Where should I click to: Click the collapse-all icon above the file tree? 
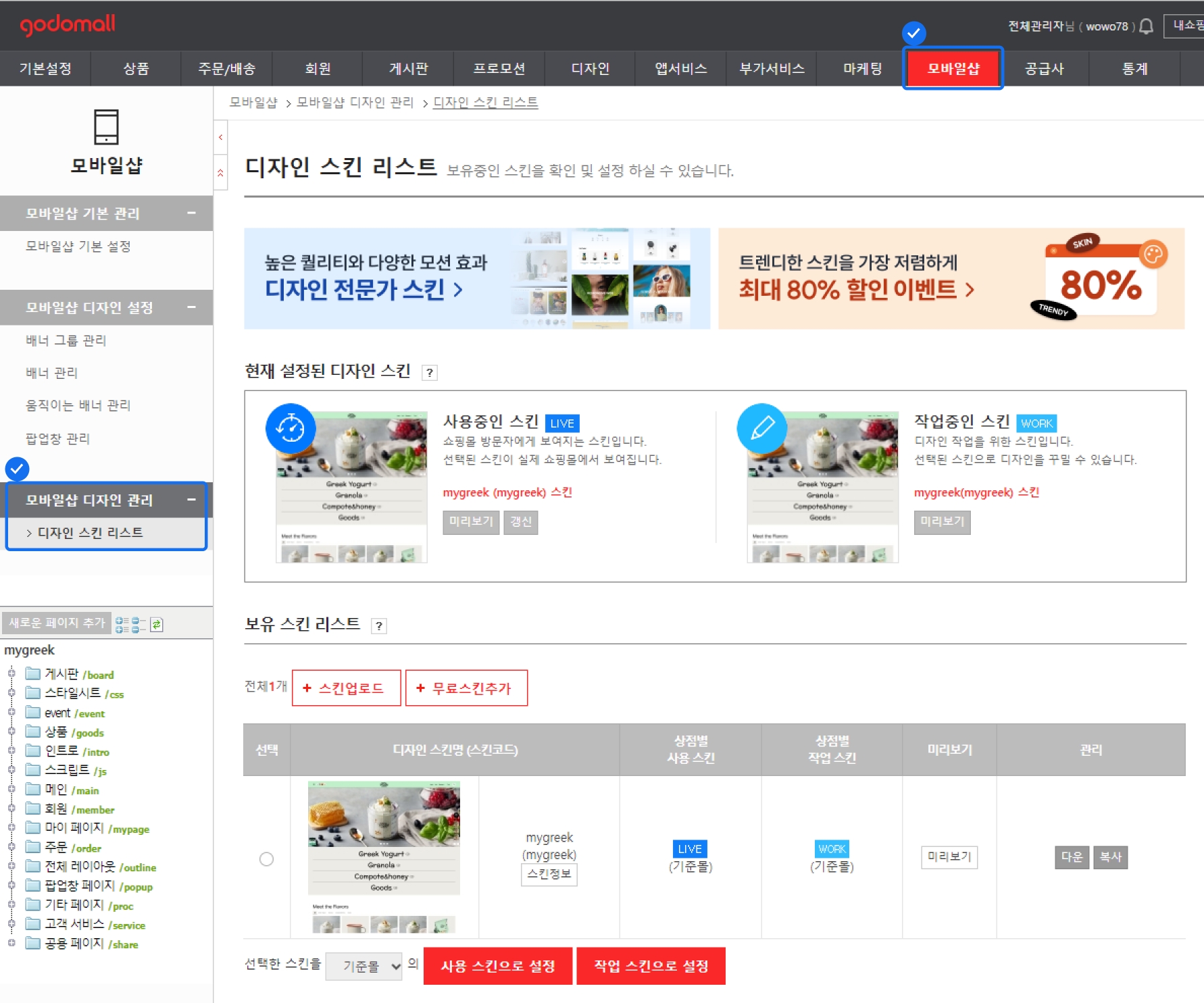(139, 625)
